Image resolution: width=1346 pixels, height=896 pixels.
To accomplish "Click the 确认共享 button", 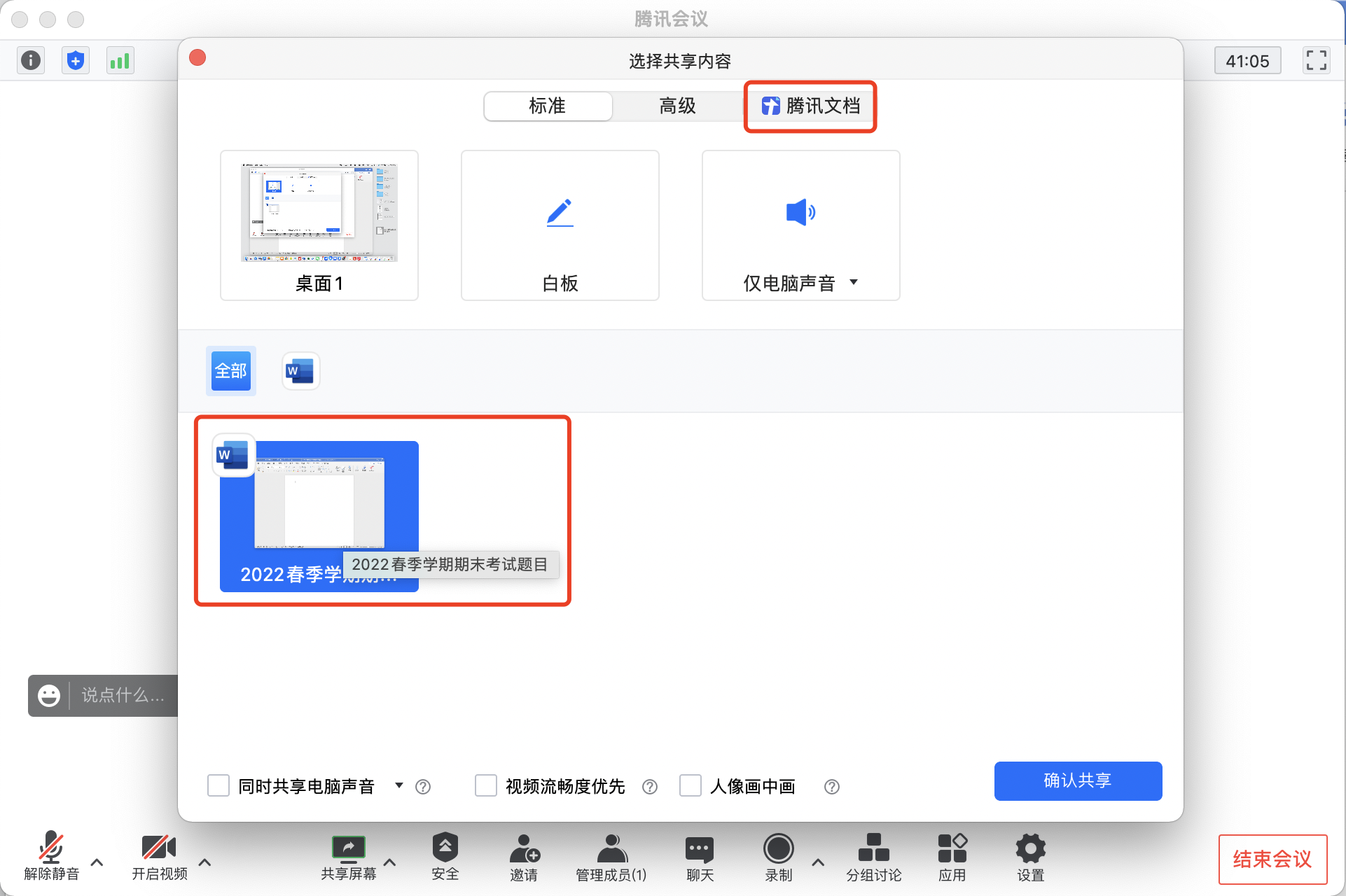I will pos(1078,780).
